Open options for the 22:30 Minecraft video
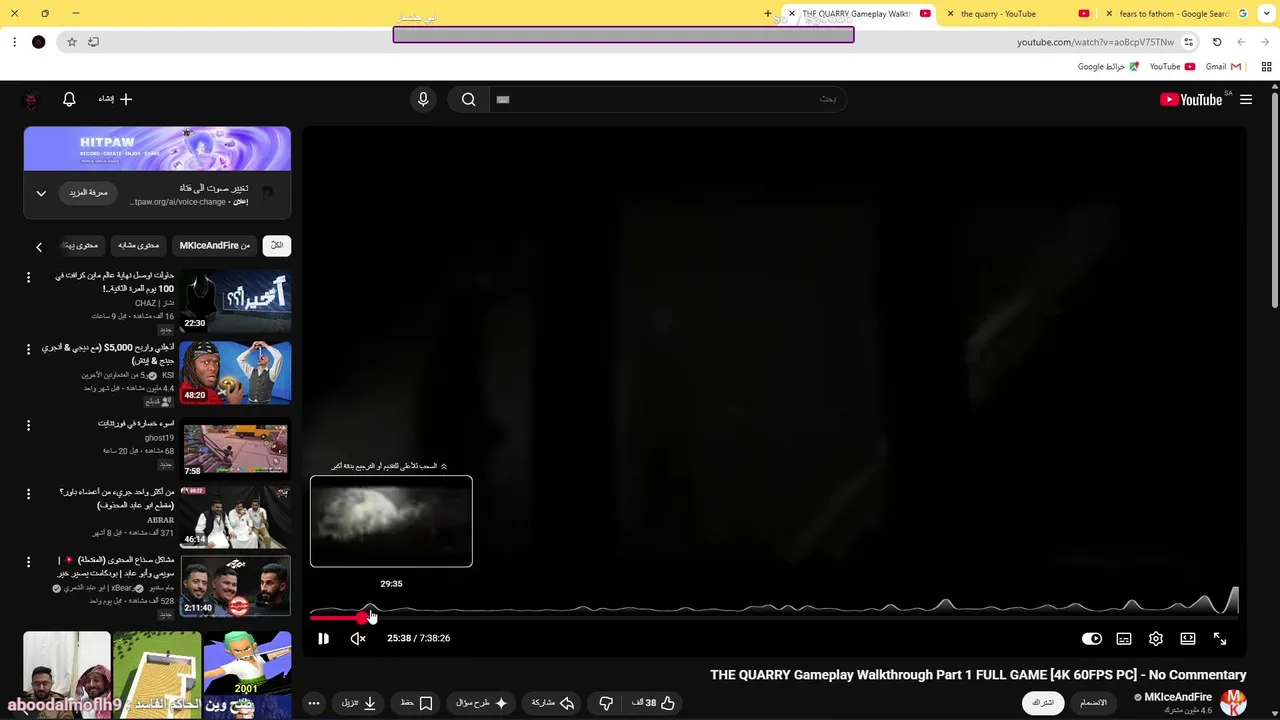 [x=28, y=277]
